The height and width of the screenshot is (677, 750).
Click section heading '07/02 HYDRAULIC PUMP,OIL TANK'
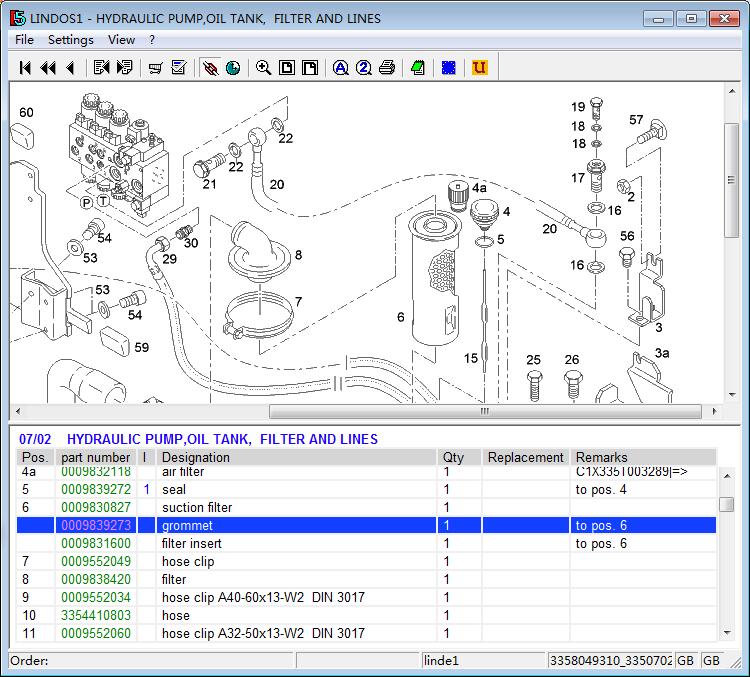(x=198, y=439)
